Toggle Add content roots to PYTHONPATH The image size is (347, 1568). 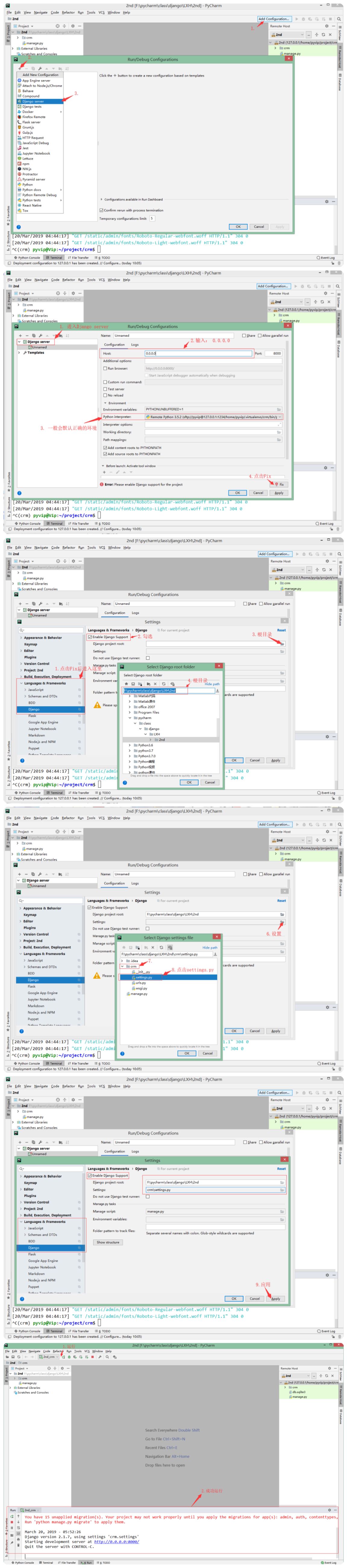click(x=105, y=447)
